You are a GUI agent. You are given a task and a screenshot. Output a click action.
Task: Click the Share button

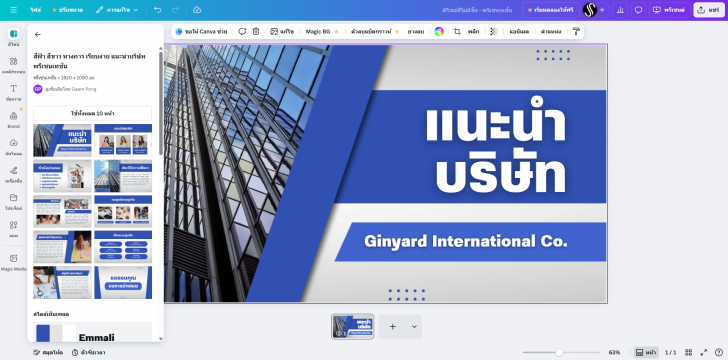709,10
